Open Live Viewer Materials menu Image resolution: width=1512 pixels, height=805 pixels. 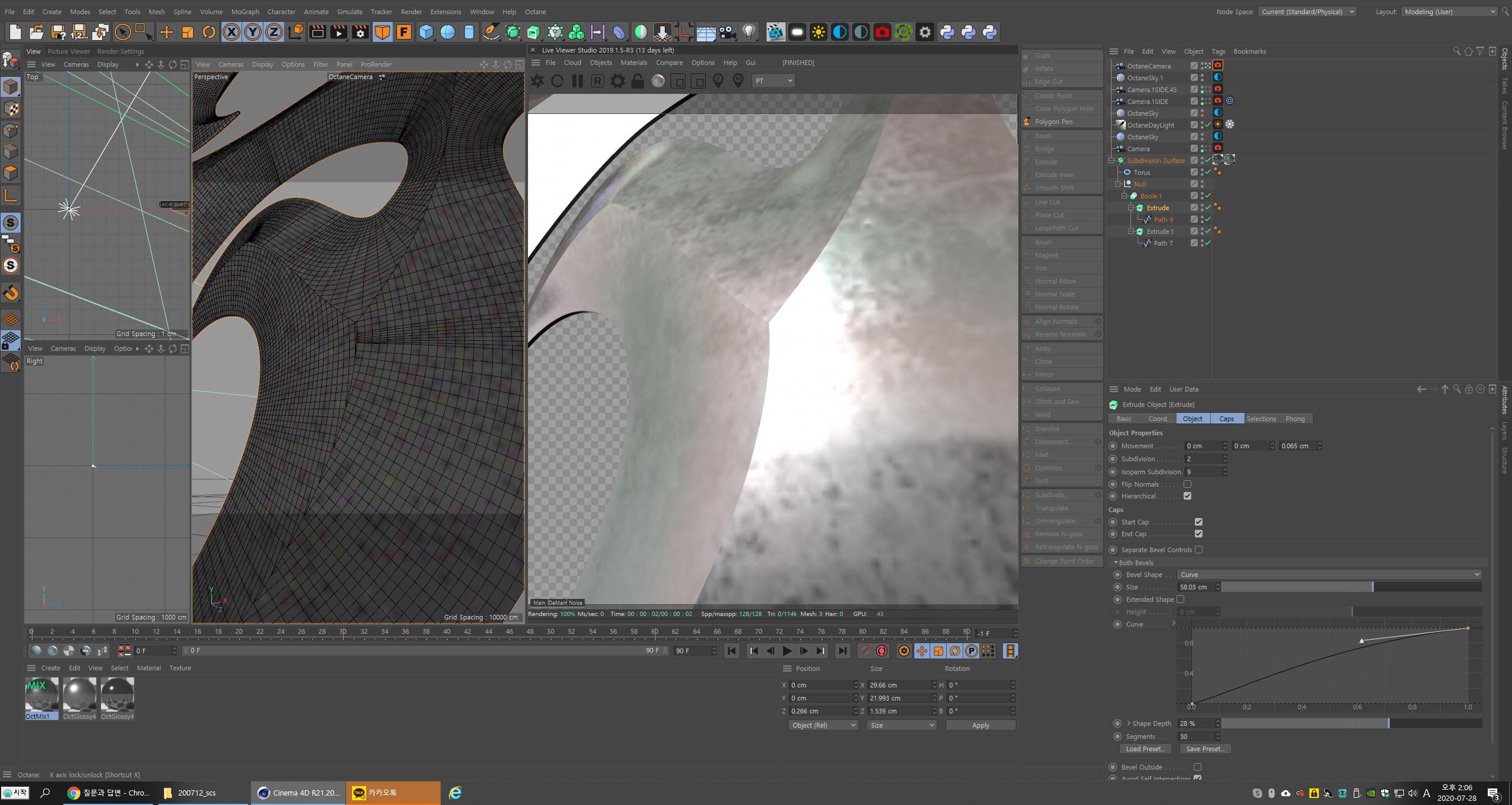point(634,63)
